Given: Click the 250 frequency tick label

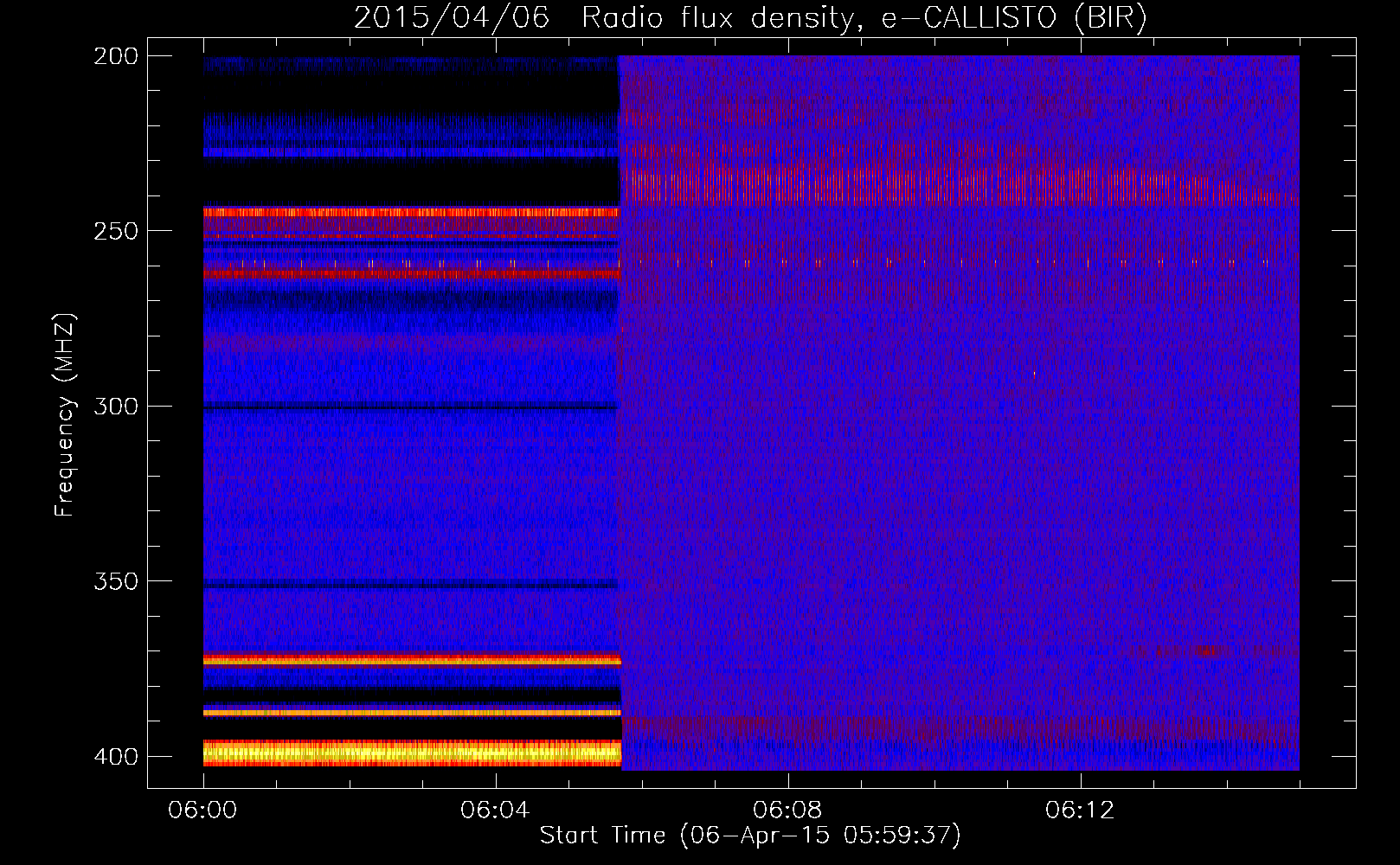Looking at the screenshot, I should pos(116,231).
